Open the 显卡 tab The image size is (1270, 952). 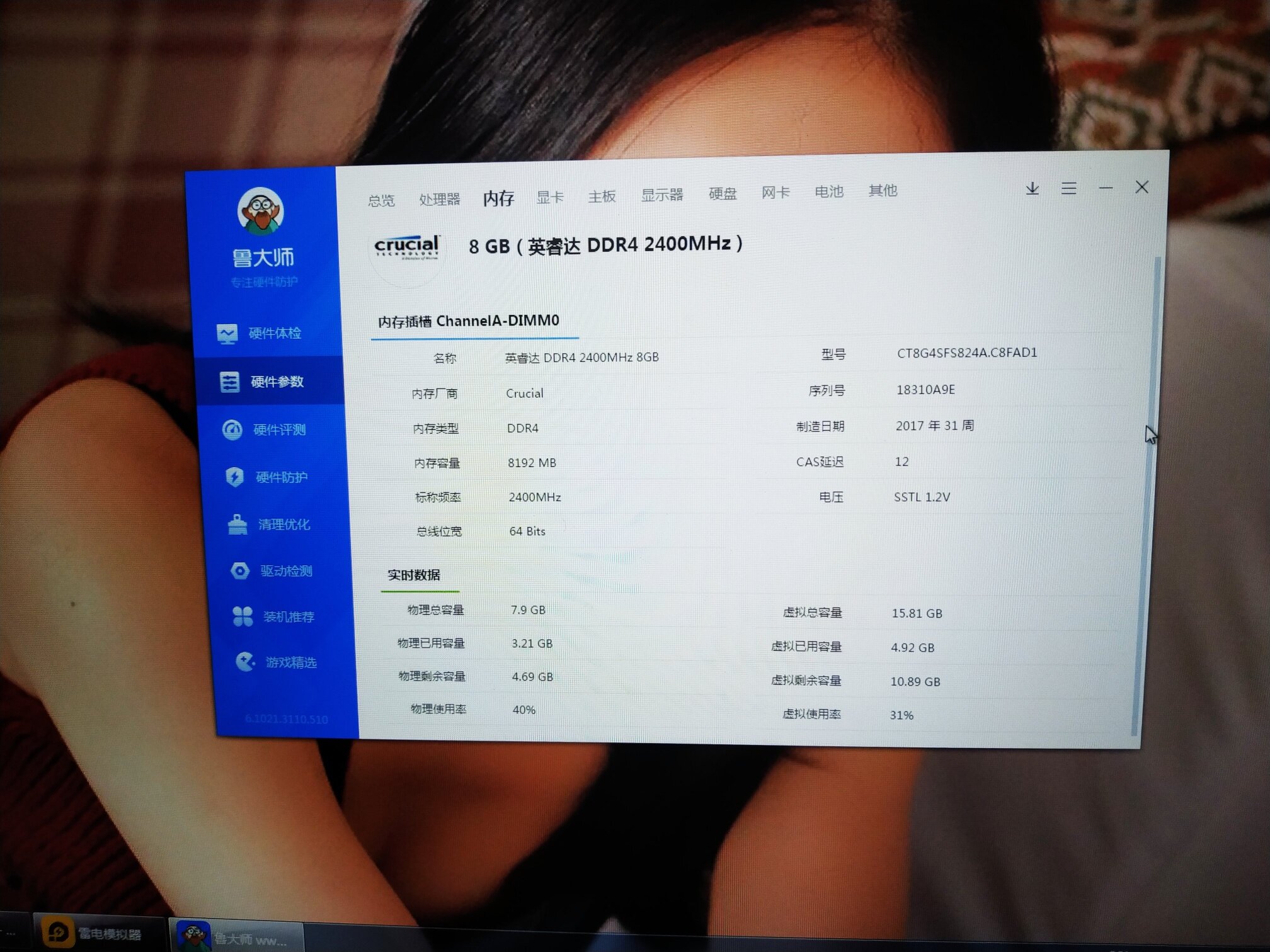(549, 197)
